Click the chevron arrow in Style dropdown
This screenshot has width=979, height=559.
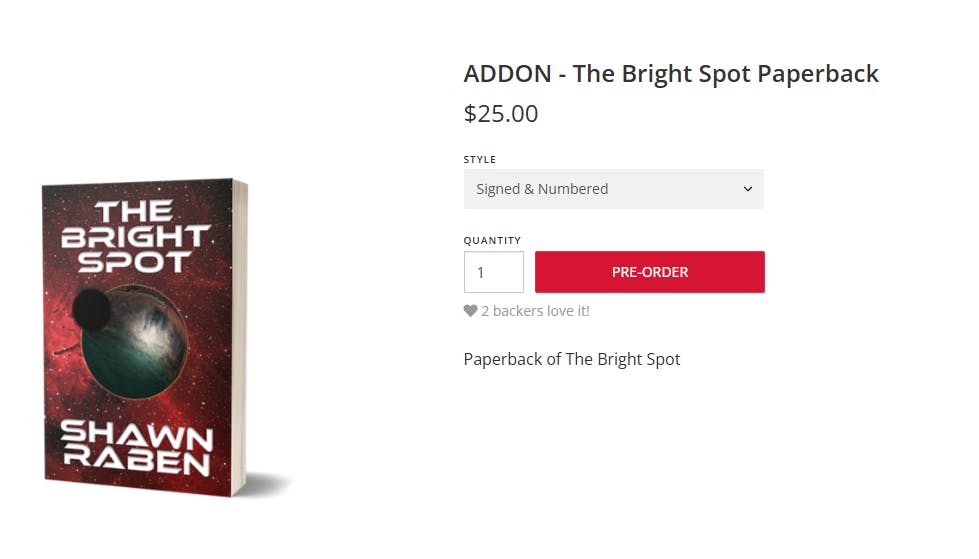[747, 189]
